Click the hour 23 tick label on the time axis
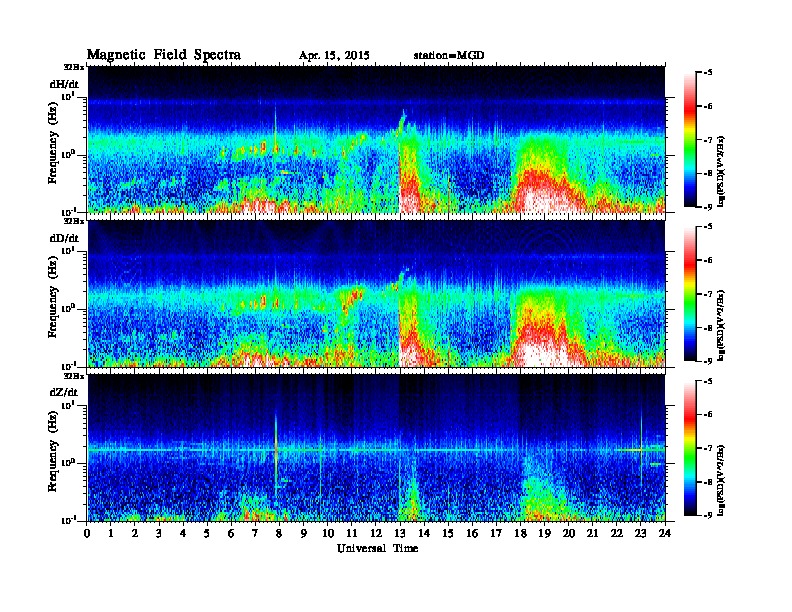The width and height of the screenshot is (792, 612). pos(641,533)
